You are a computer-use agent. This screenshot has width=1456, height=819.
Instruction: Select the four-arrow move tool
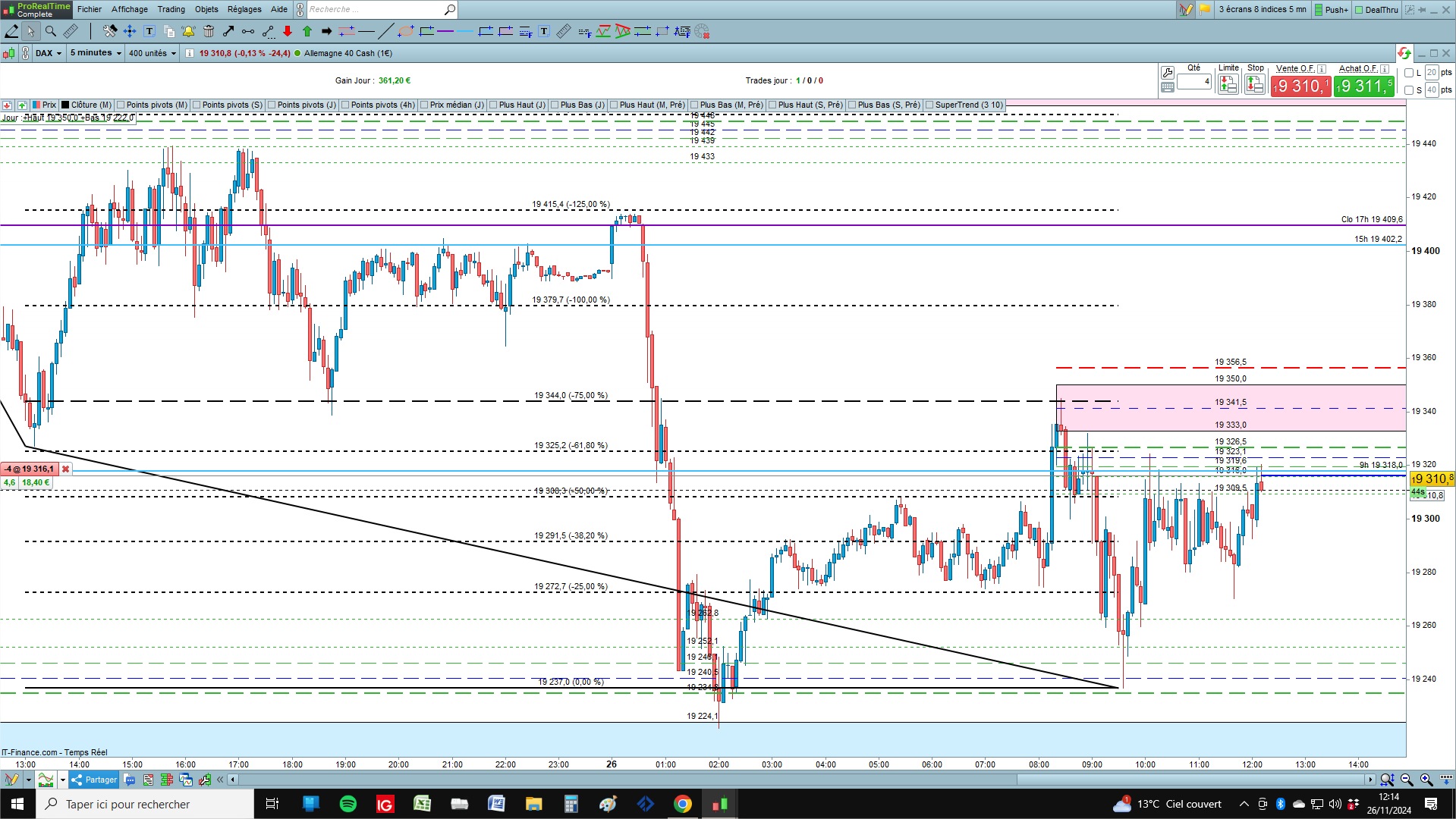click(x=130, y=31)
